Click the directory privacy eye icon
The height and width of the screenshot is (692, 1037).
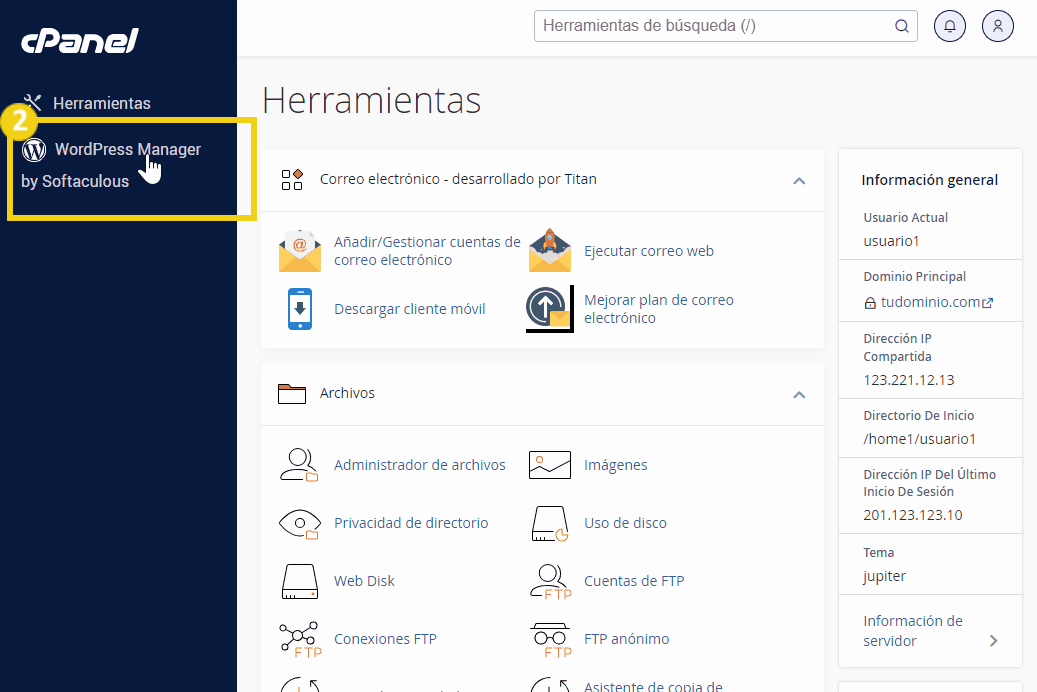pos(300,523)
